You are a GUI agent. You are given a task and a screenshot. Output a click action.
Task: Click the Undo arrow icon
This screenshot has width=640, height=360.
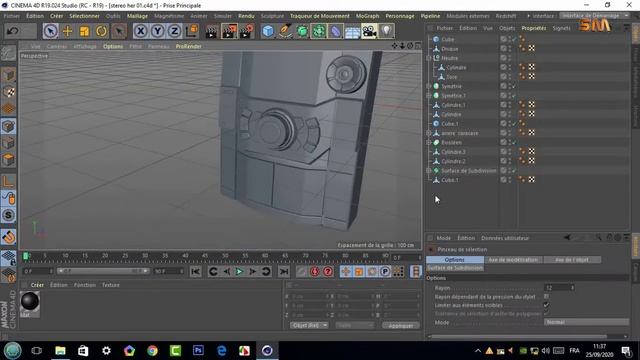[13, 31]
